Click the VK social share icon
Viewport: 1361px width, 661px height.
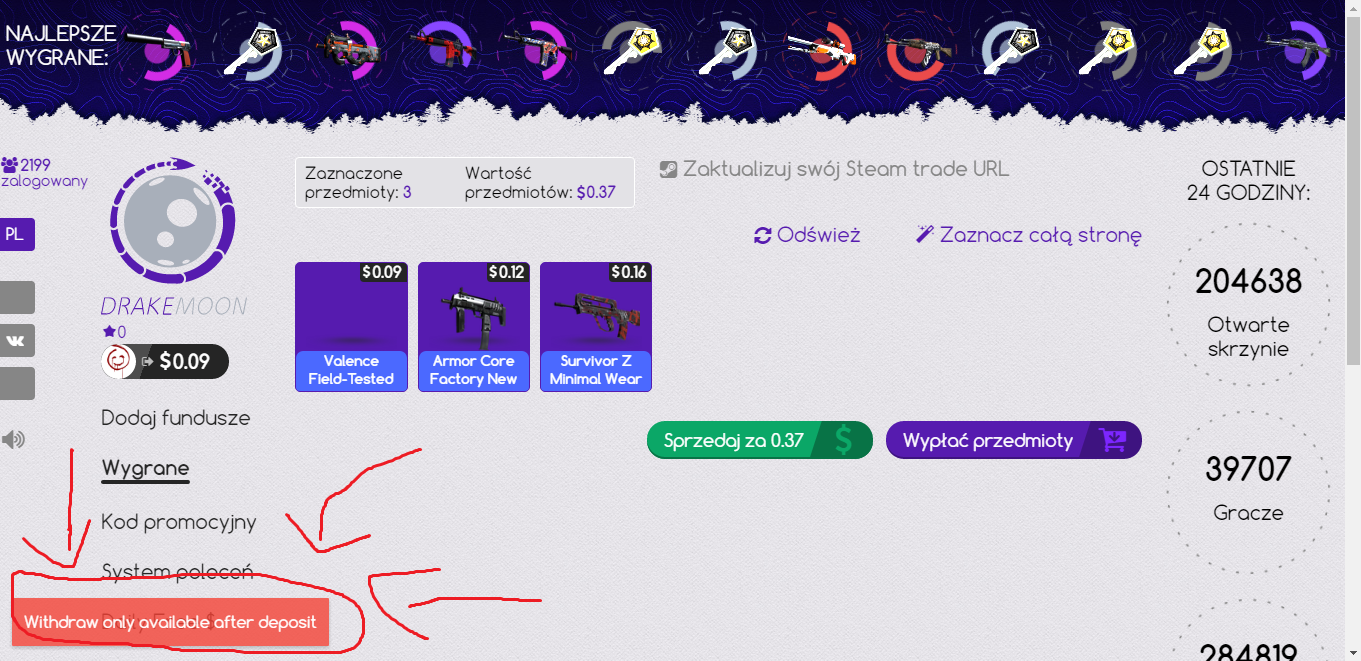[17, 340]
